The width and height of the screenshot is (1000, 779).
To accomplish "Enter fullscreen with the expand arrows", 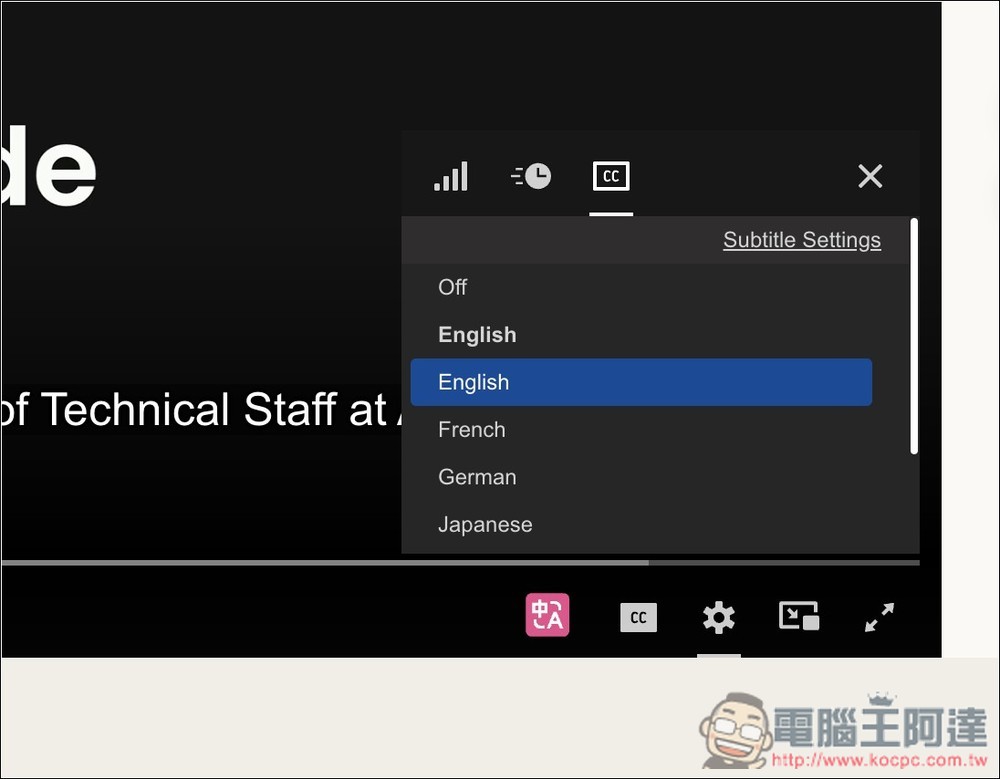I will pyautogui.click(x=879, y=618).
